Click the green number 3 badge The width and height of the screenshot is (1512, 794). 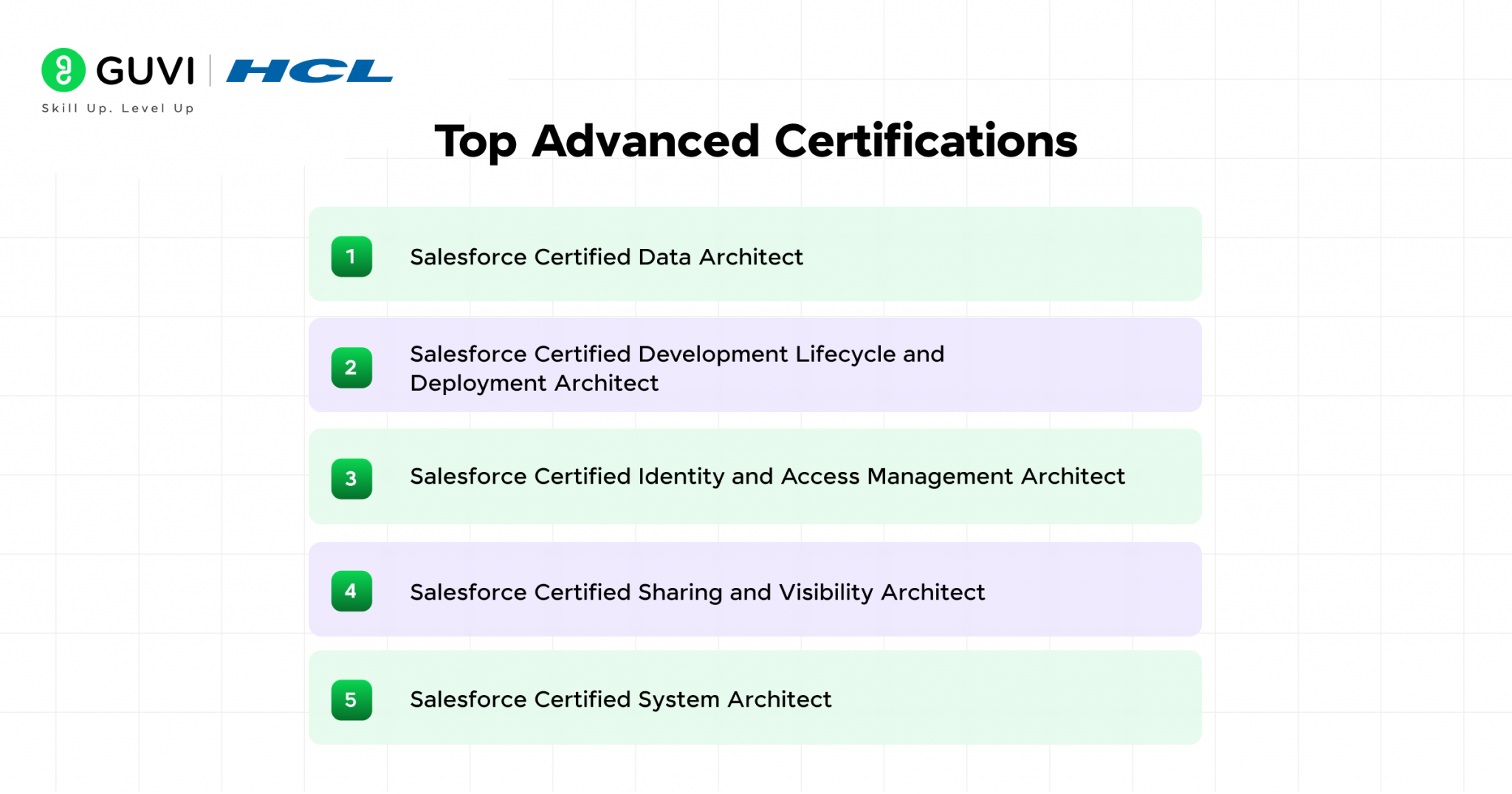(x=351, y=479)
